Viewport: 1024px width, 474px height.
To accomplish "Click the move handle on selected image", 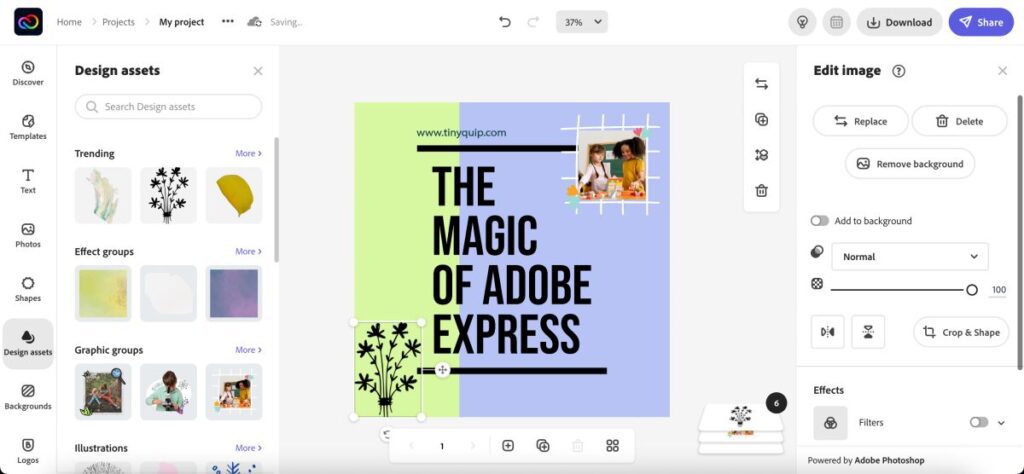I will pos(442,370).
